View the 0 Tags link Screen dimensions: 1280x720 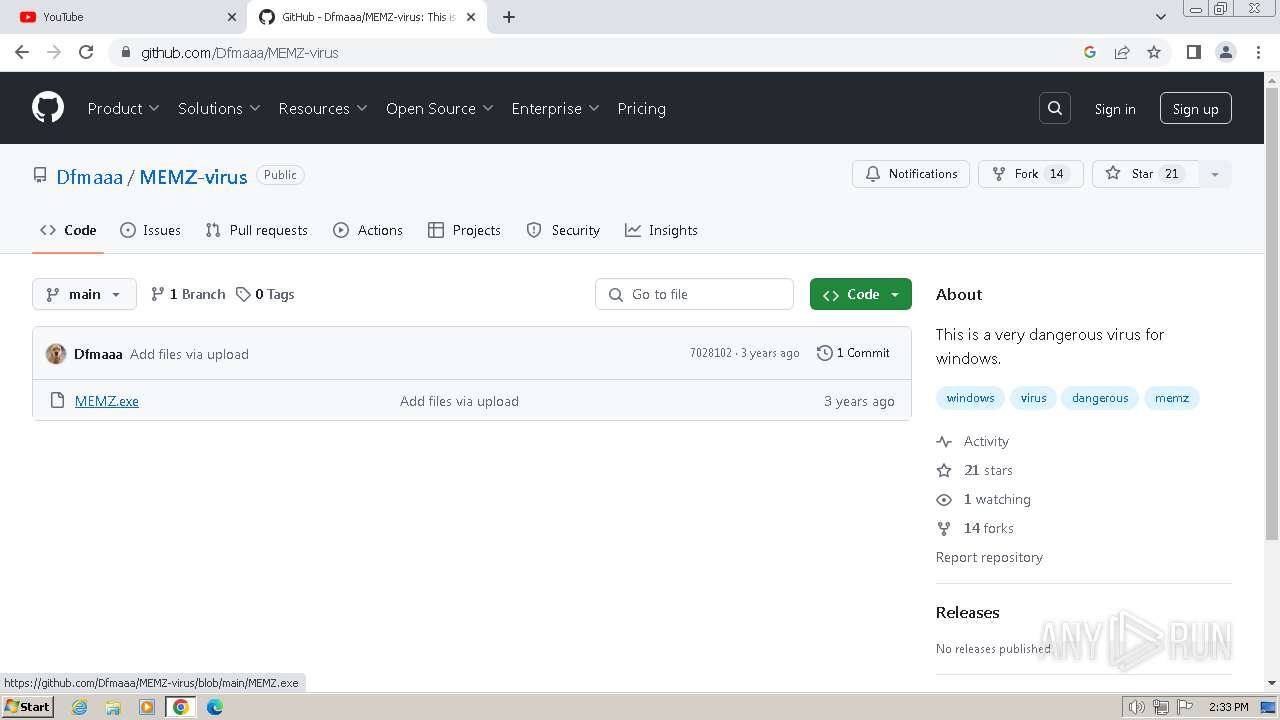click(x=265, y=294)
